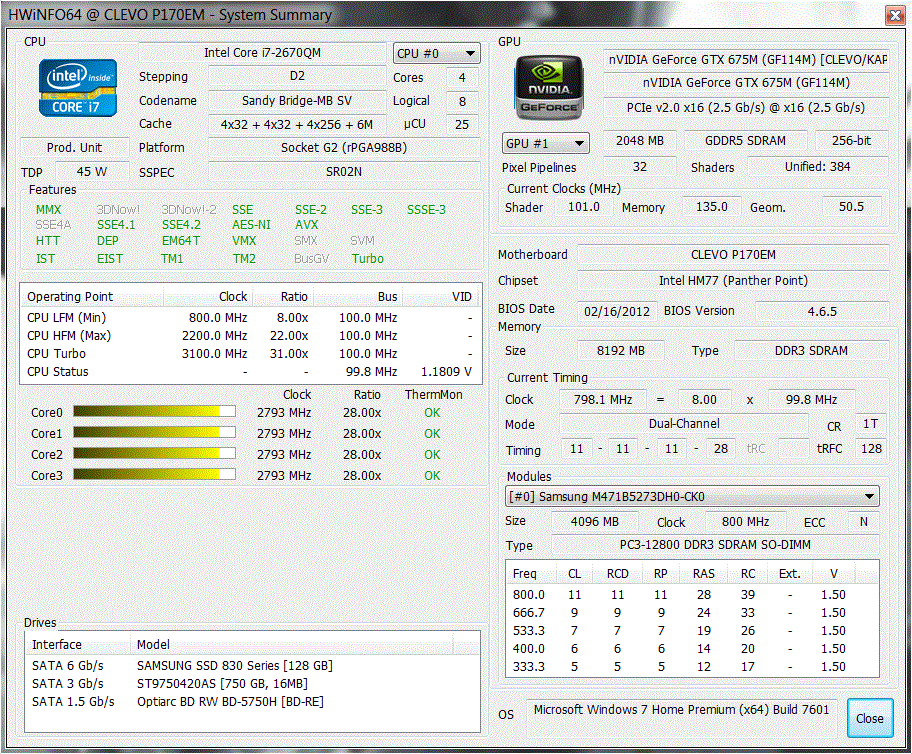Viewport: 912px width, 754px height.
Task: Click the EM64T feature label
Action: (x=181, y=241)
